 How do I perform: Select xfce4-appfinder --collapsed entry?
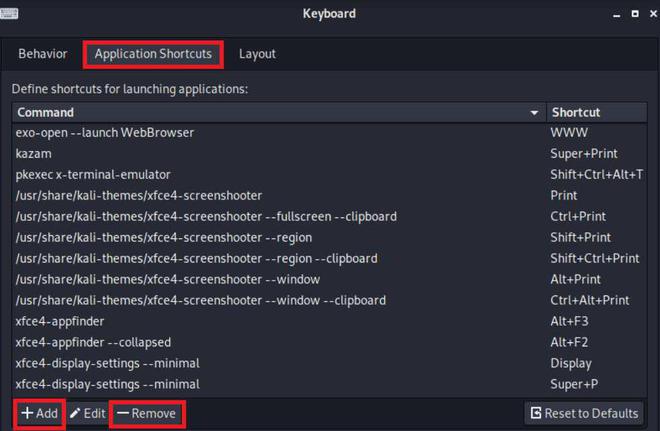[329, 342]
